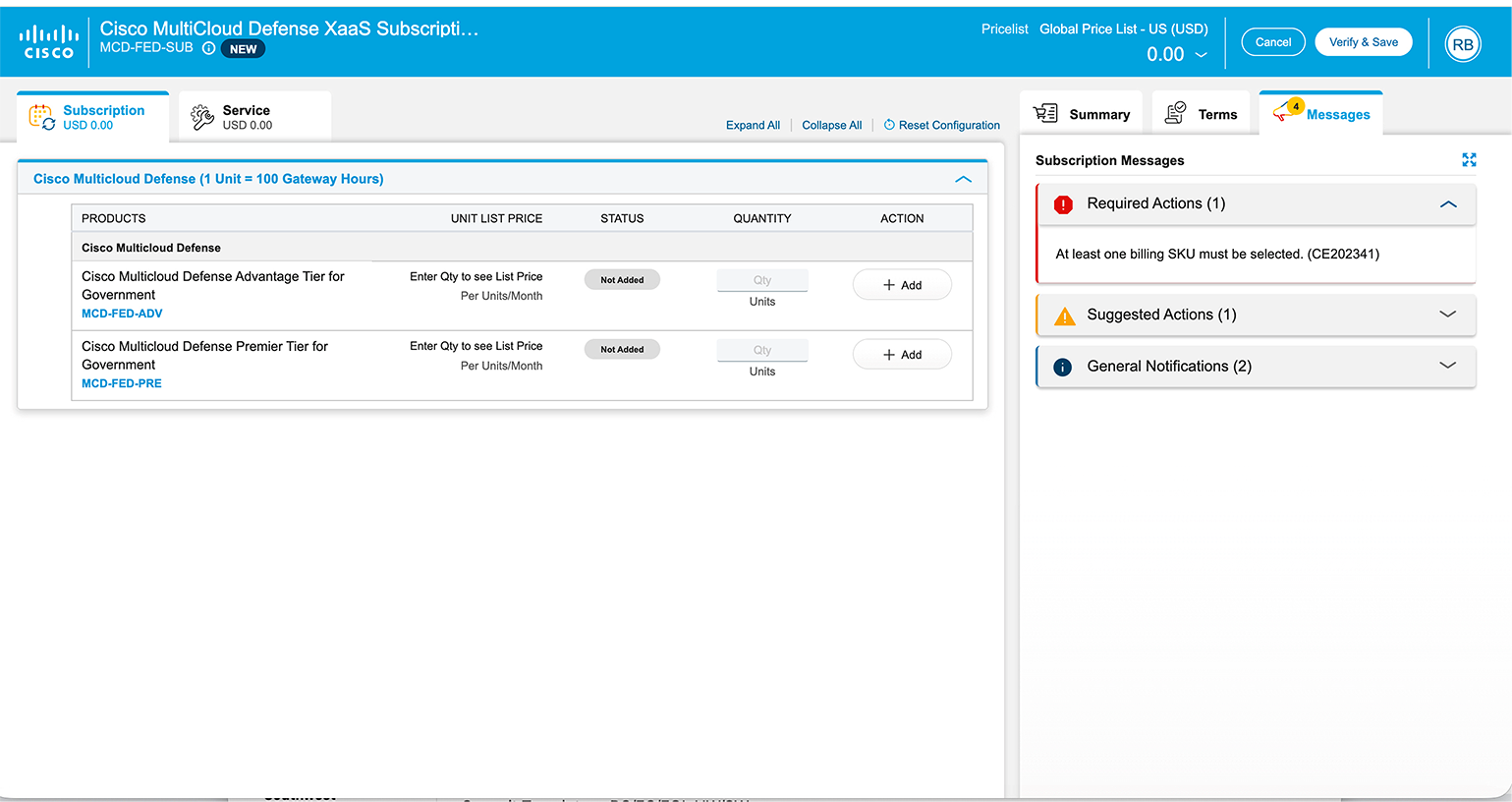Click the STATUS column header

coord(622,218)
